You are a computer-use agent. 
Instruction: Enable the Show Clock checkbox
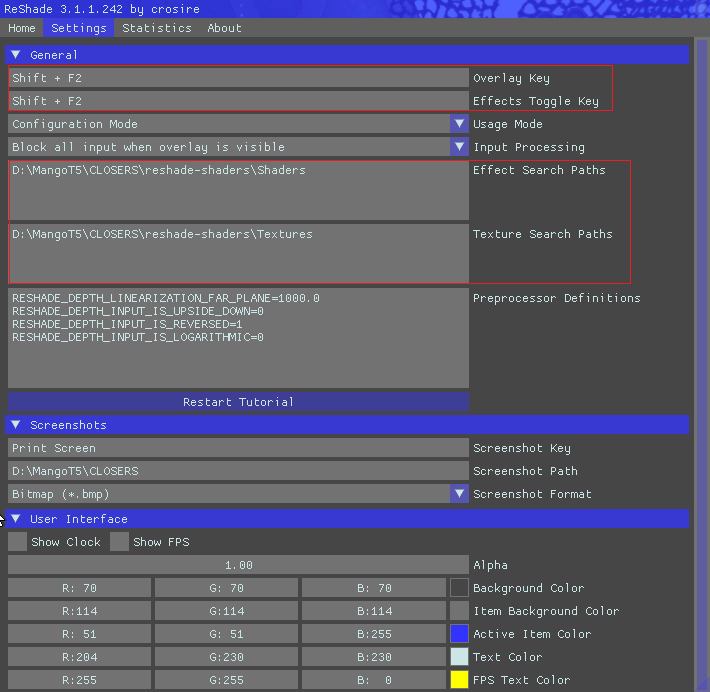click(18, 542)
